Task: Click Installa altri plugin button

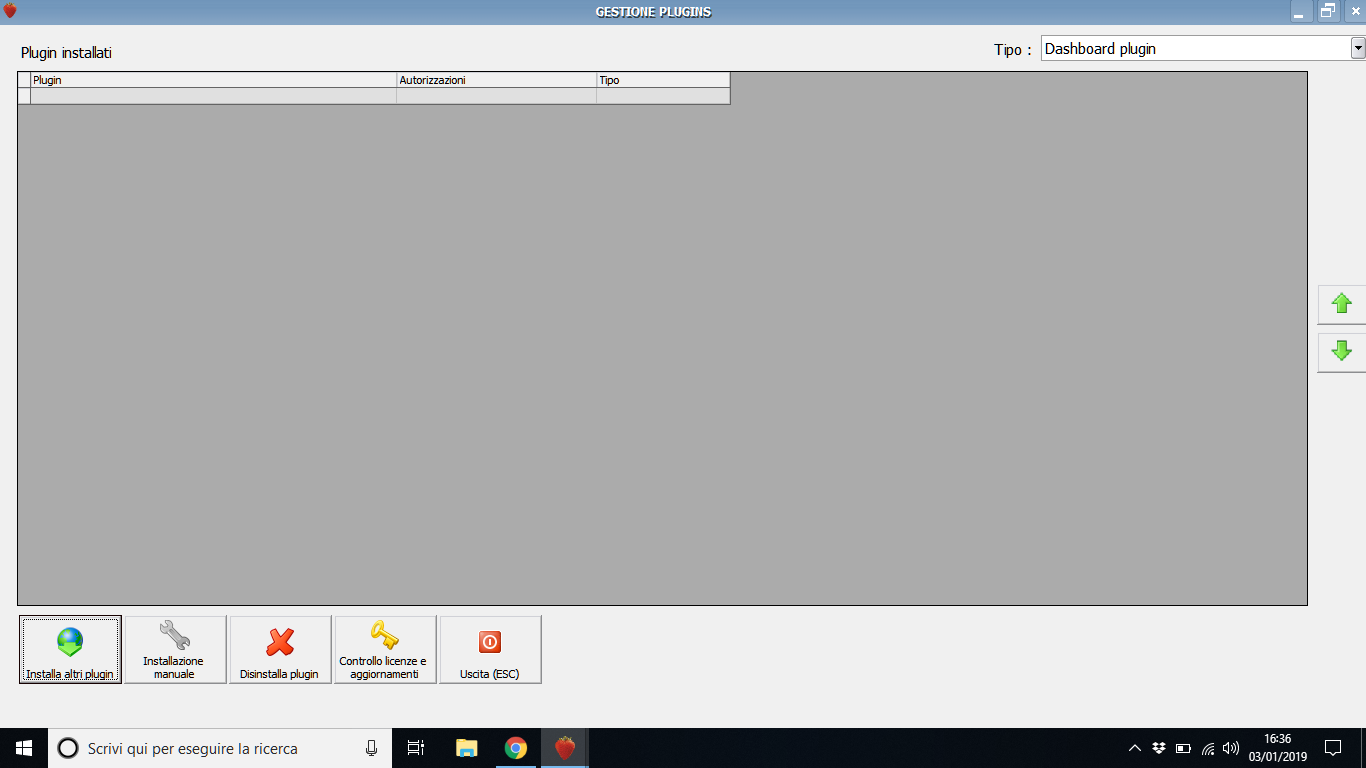Action: (x=70, y=649)
